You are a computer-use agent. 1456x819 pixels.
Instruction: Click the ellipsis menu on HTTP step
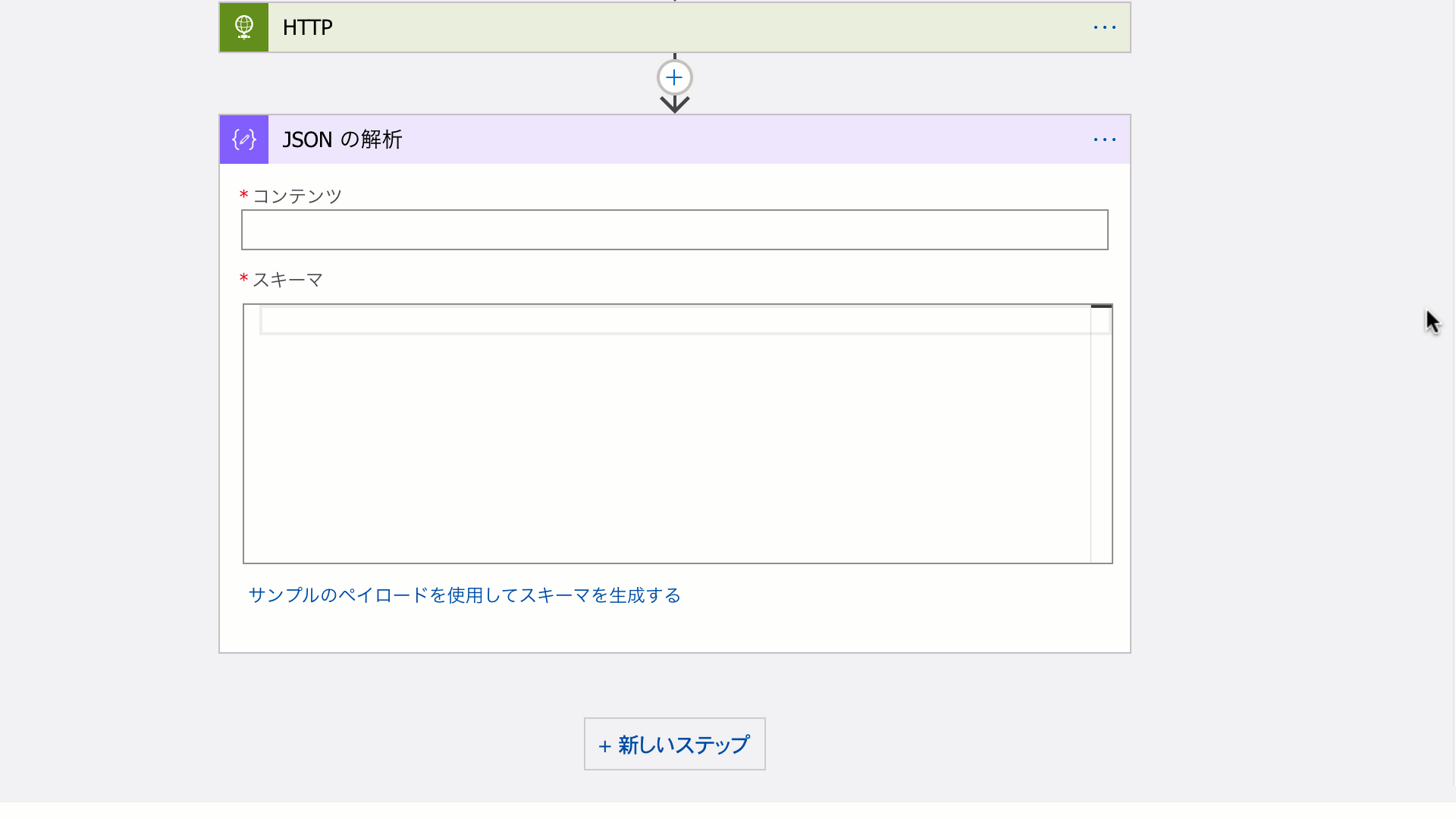1104,27
